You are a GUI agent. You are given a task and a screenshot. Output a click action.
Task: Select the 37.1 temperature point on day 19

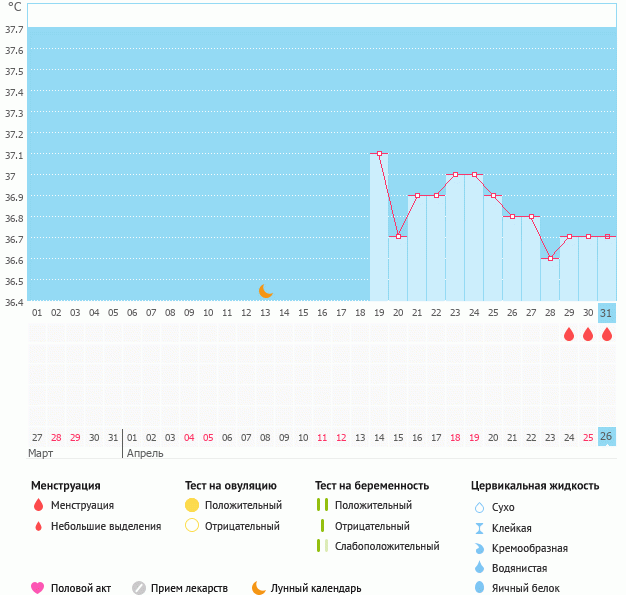point(379,154)
